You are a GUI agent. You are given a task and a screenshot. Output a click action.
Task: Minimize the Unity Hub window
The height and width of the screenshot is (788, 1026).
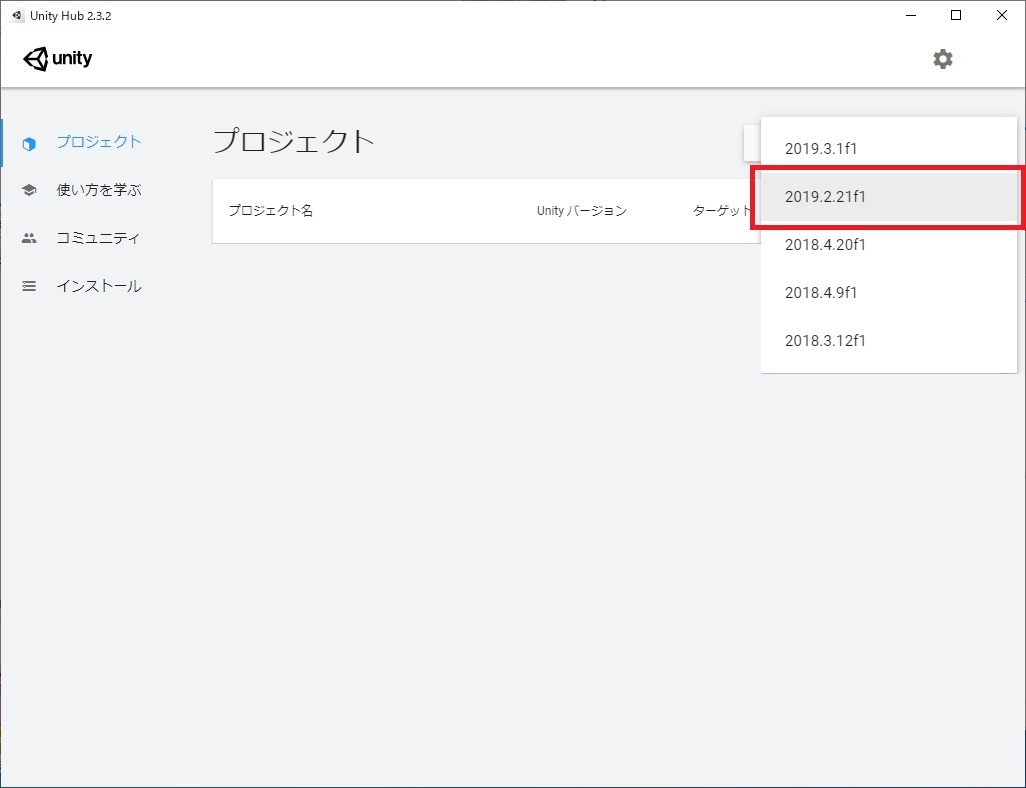point(910,16)
